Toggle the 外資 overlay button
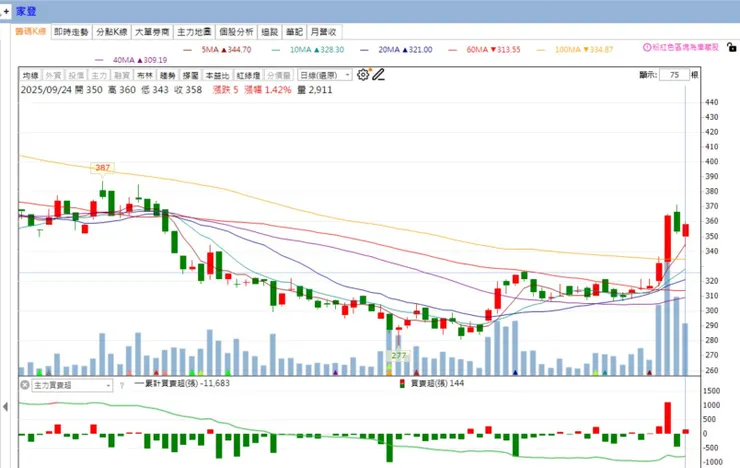This screenshot has height=468, width=740. click(53, 75)
